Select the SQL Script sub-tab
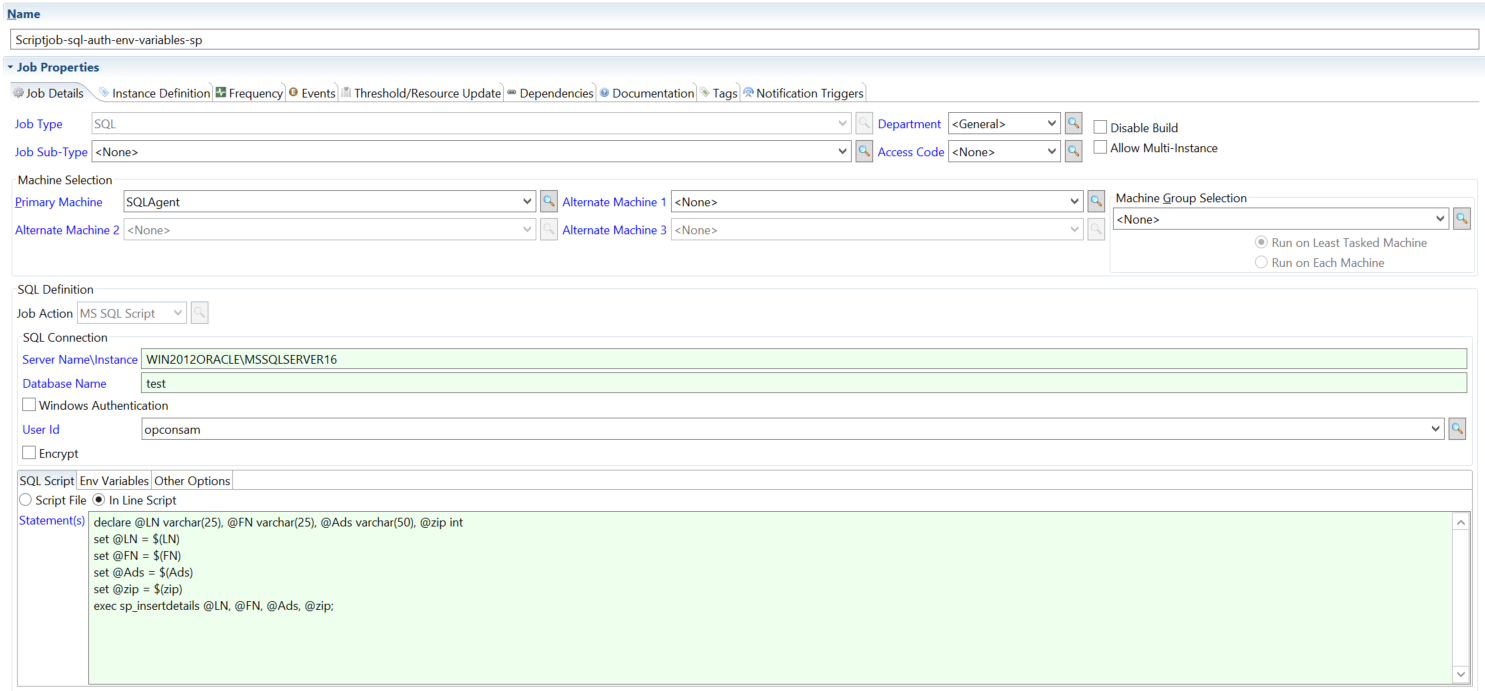The width and height of the screenshot is (1485, 691). point(47,480)
